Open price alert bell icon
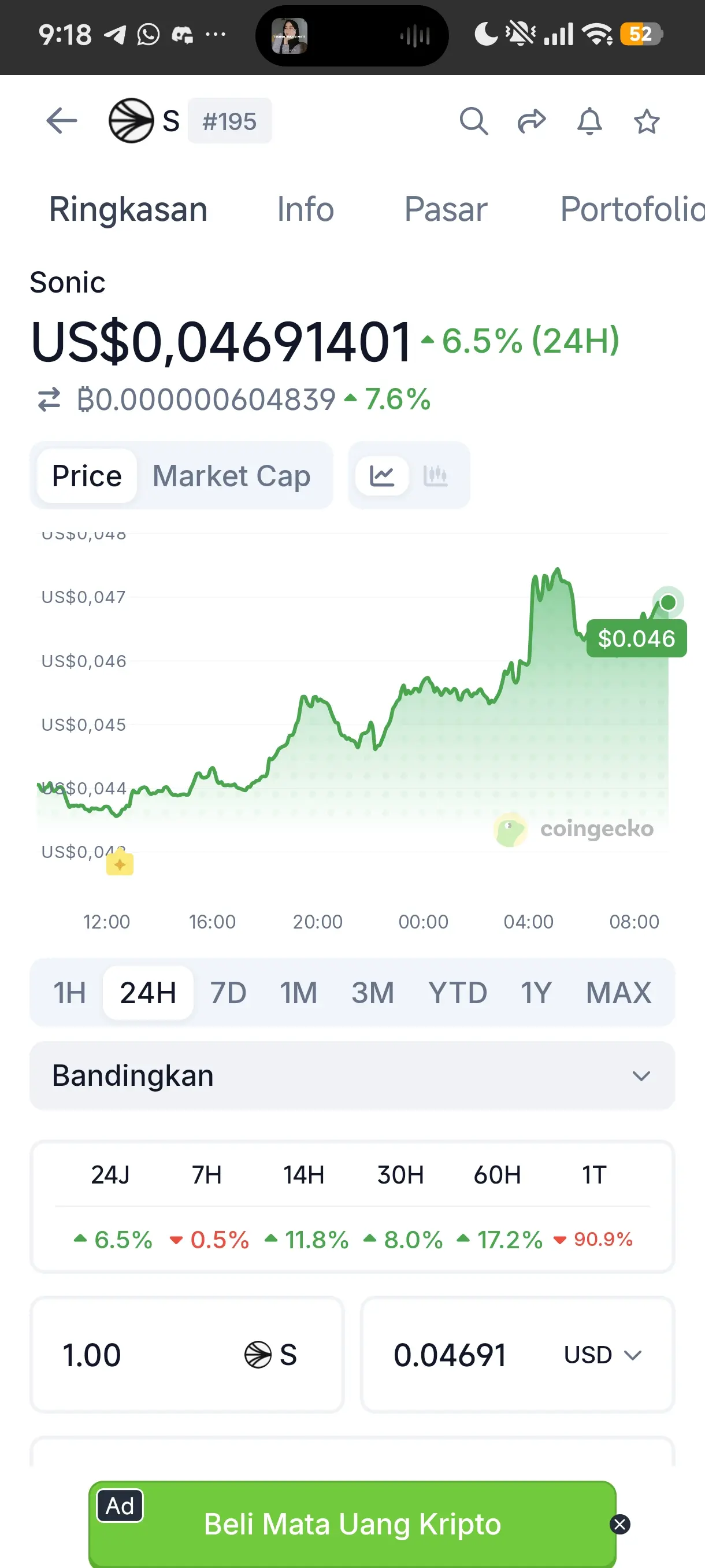 (x=589, y=120)
